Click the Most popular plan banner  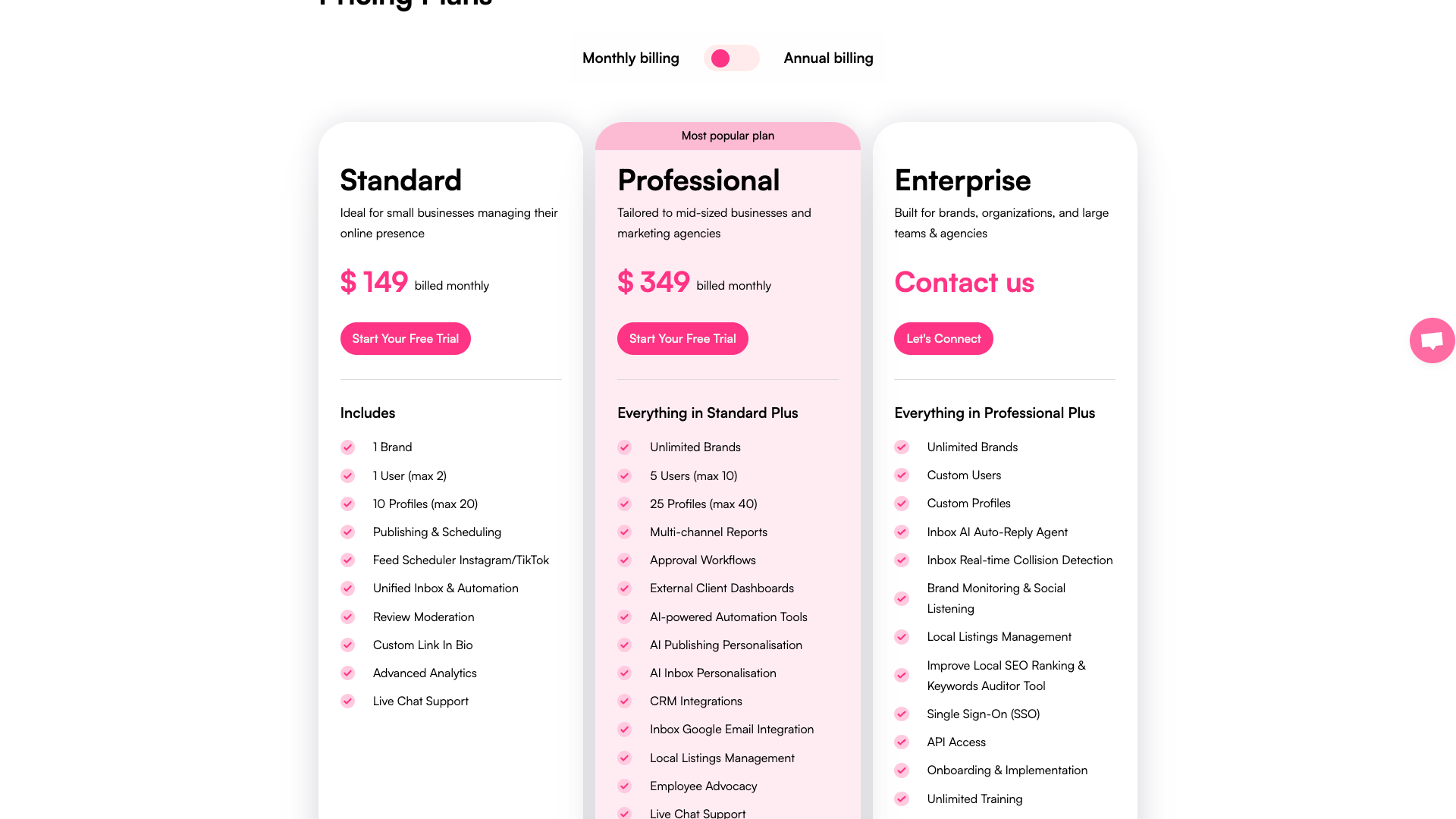(x=727, y=136)
